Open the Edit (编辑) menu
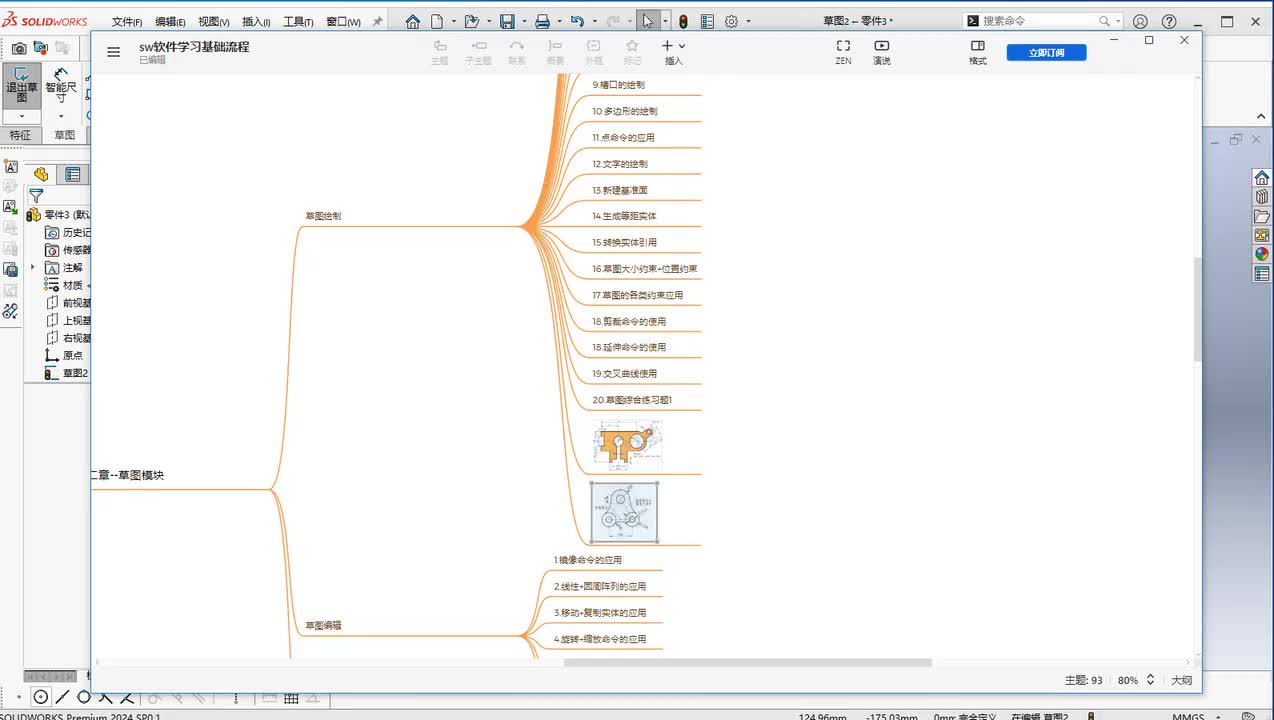This screenshot has height=720, width=1274. pyautogui.click(x=170, y=21)
